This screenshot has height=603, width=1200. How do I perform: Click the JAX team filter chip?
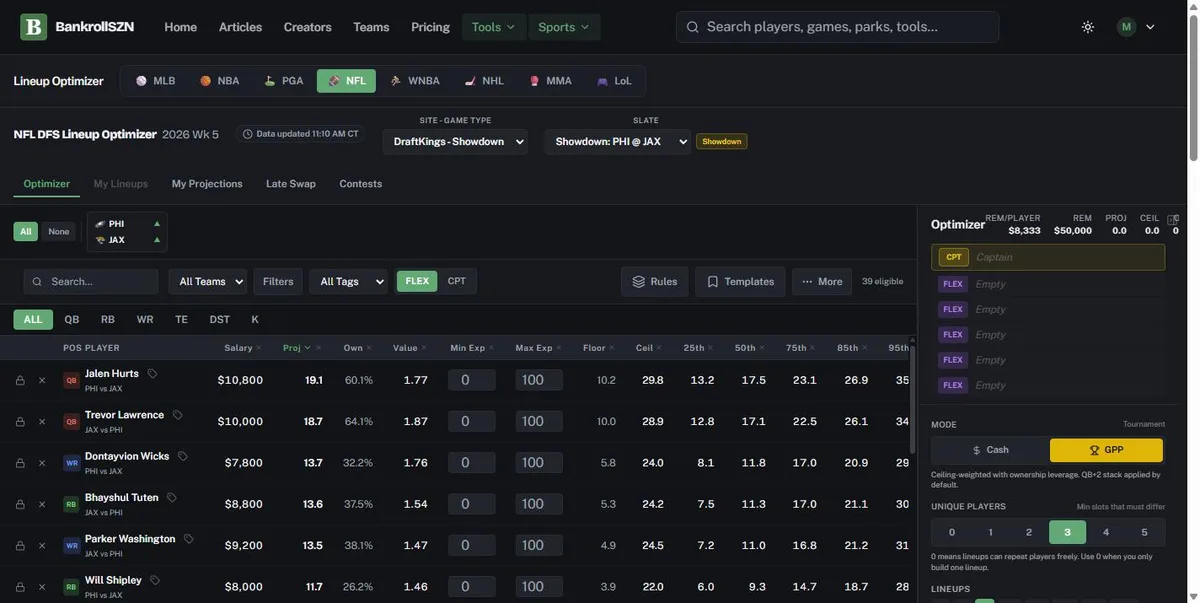pos(127,240)
